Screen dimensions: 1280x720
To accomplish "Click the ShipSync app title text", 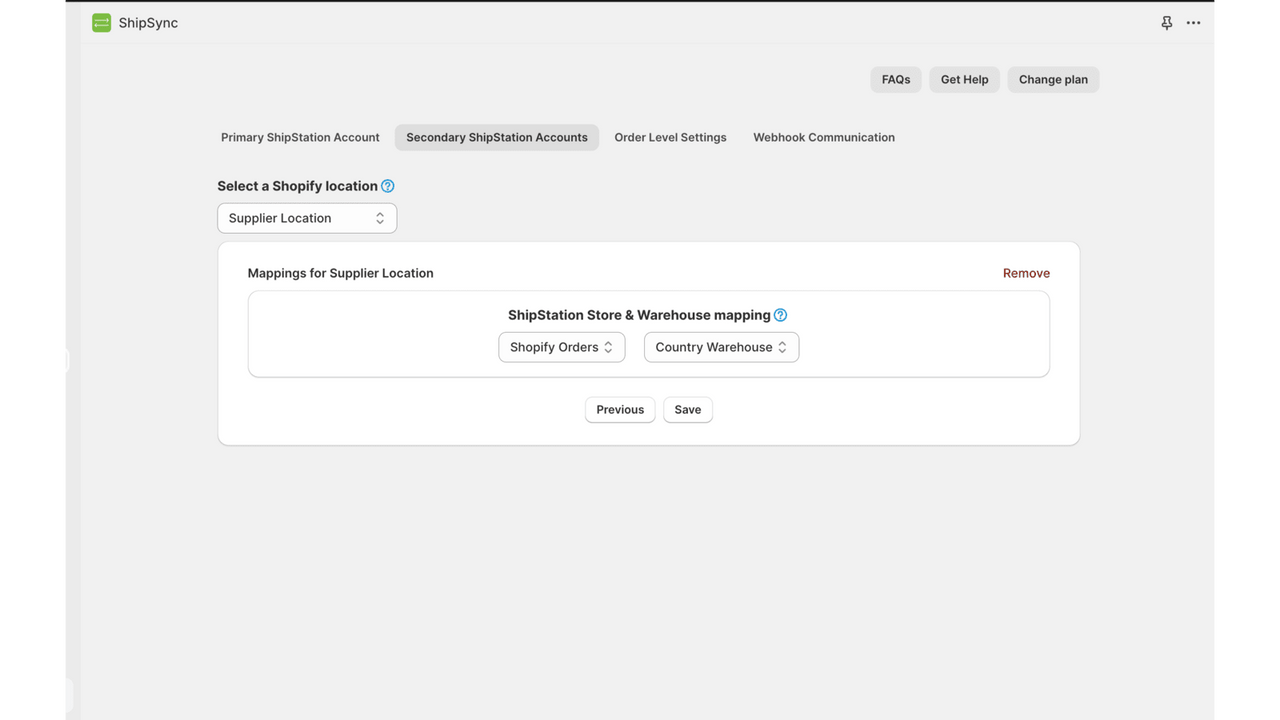I will [x=148, y=23].
